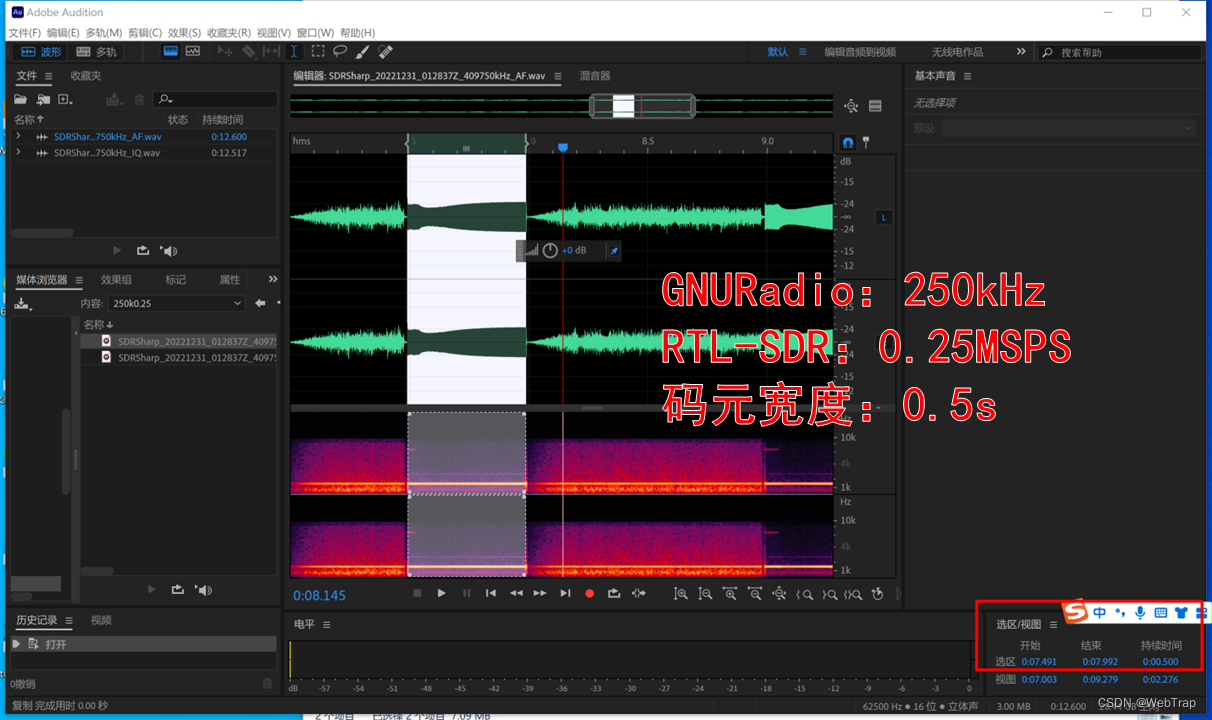Image resolution: width=1212 pixels, height=720 pixels.
Task: Click the red Record button
Action: click(589, 593)
